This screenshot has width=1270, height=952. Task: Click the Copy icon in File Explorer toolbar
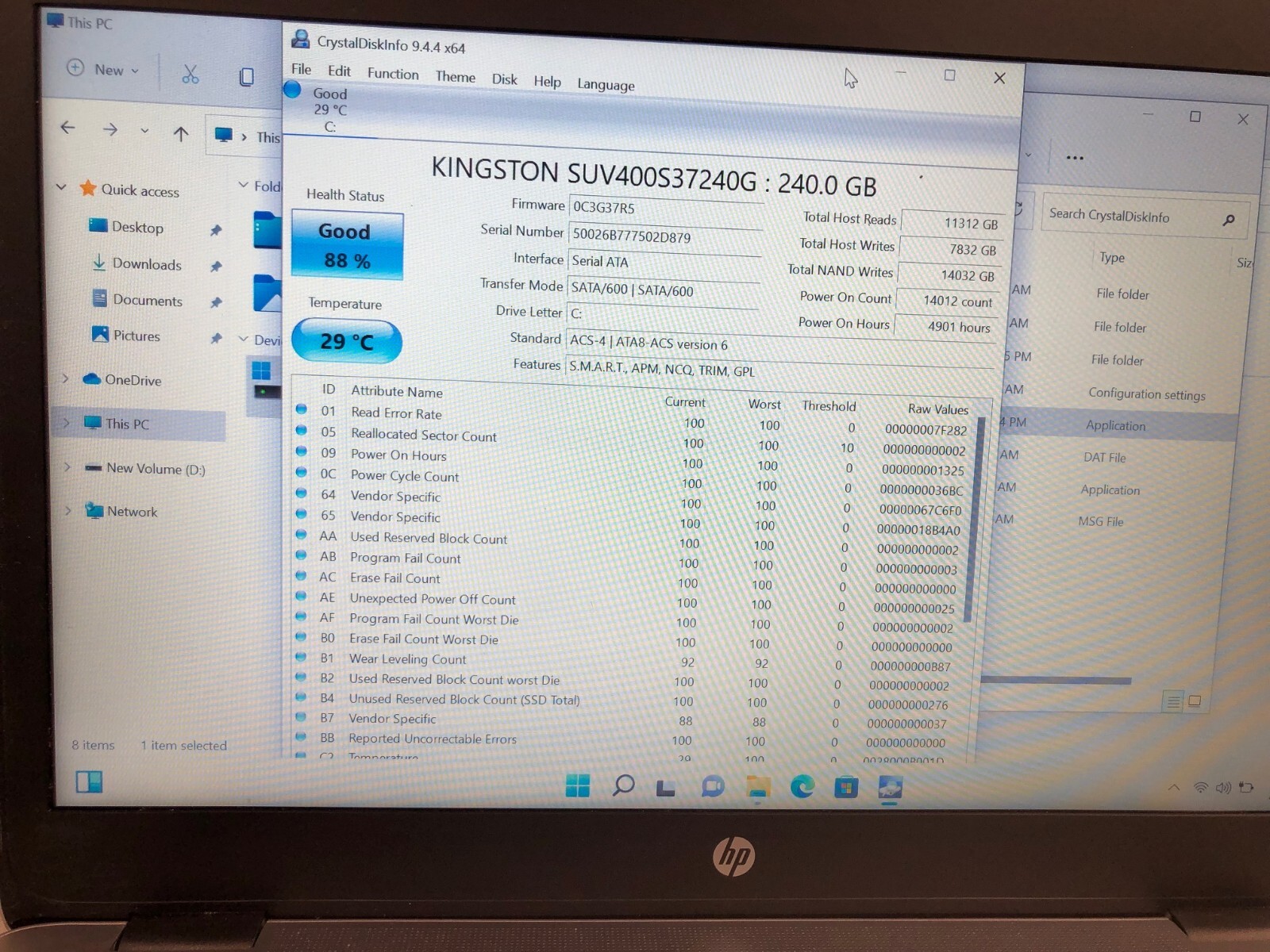247,77
